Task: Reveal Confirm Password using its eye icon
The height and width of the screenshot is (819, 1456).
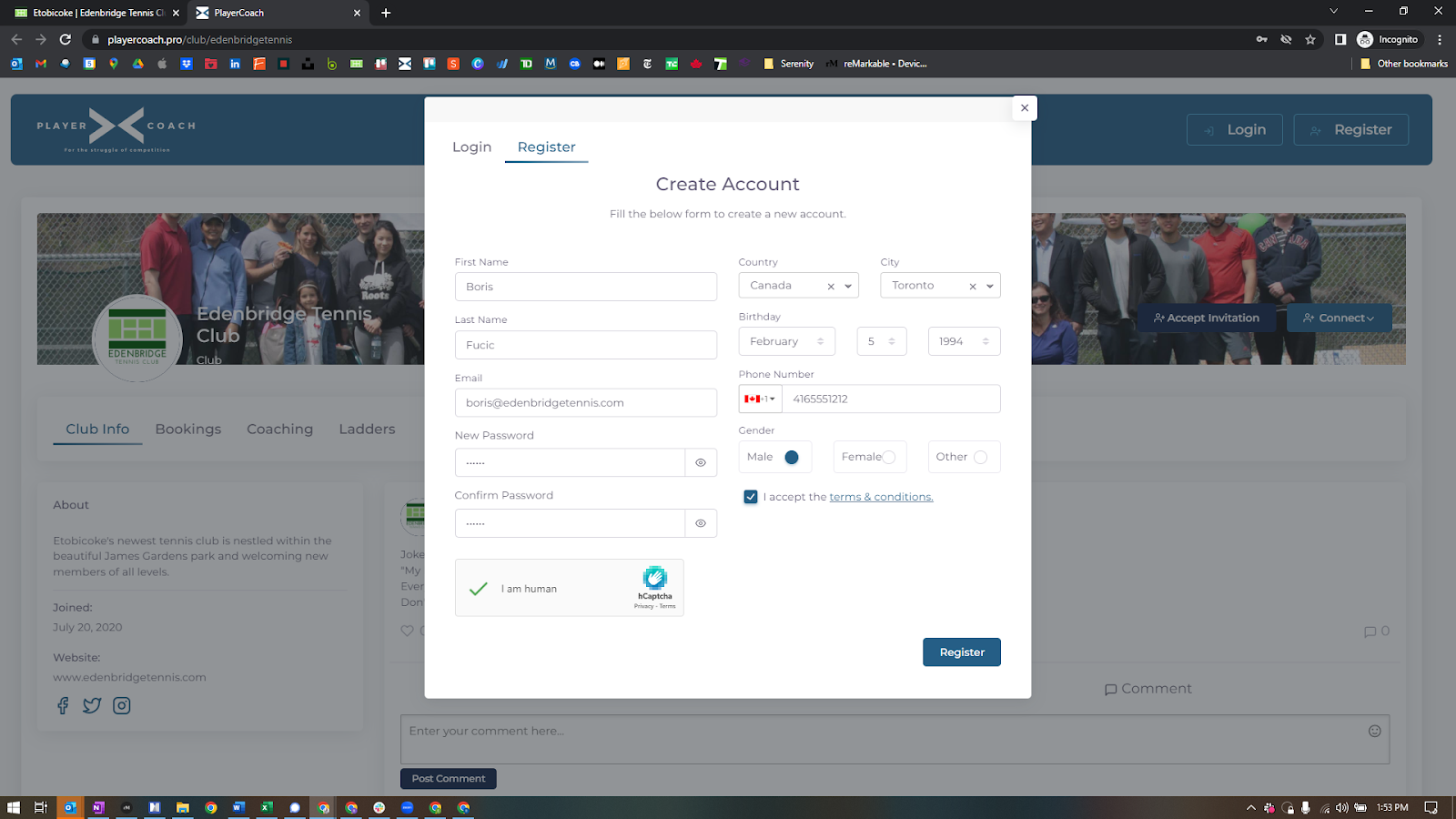Action: [x=701, y=523]
